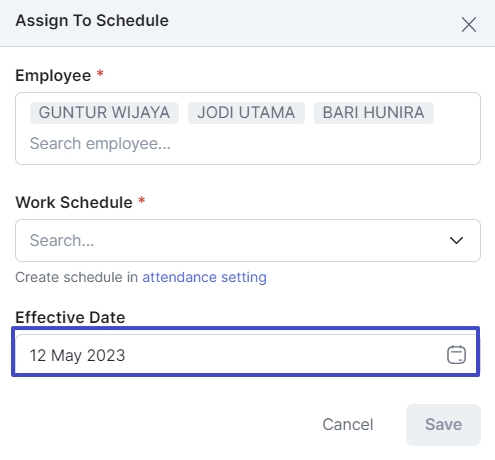Click empty space beside BARI HUNIRA chip
The image size is (495, 460).
456,113
